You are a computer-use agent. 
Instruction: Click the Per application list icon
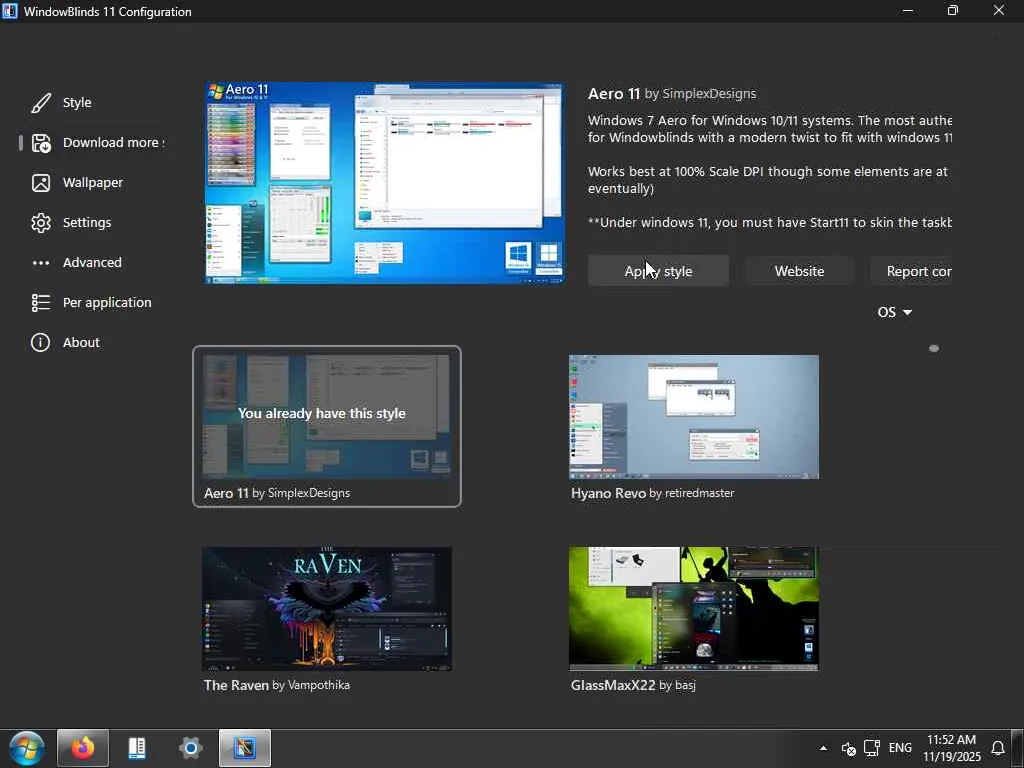40,302
